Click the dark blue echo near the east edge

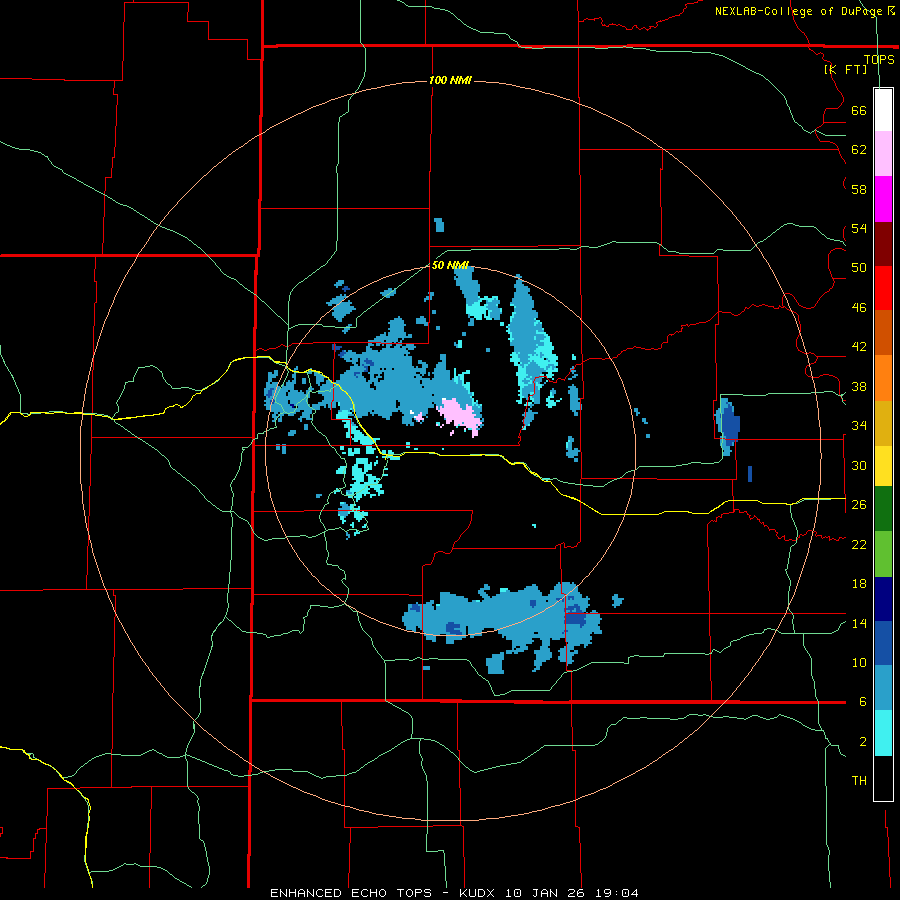728,425
